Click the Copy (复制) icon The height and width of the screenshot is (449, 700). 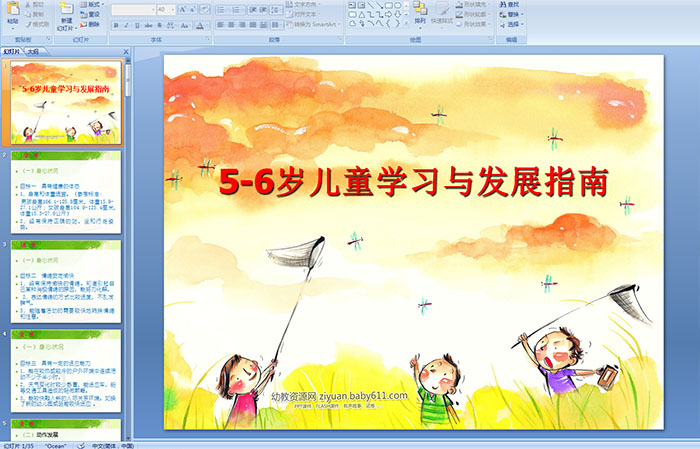tap(28, 14)
